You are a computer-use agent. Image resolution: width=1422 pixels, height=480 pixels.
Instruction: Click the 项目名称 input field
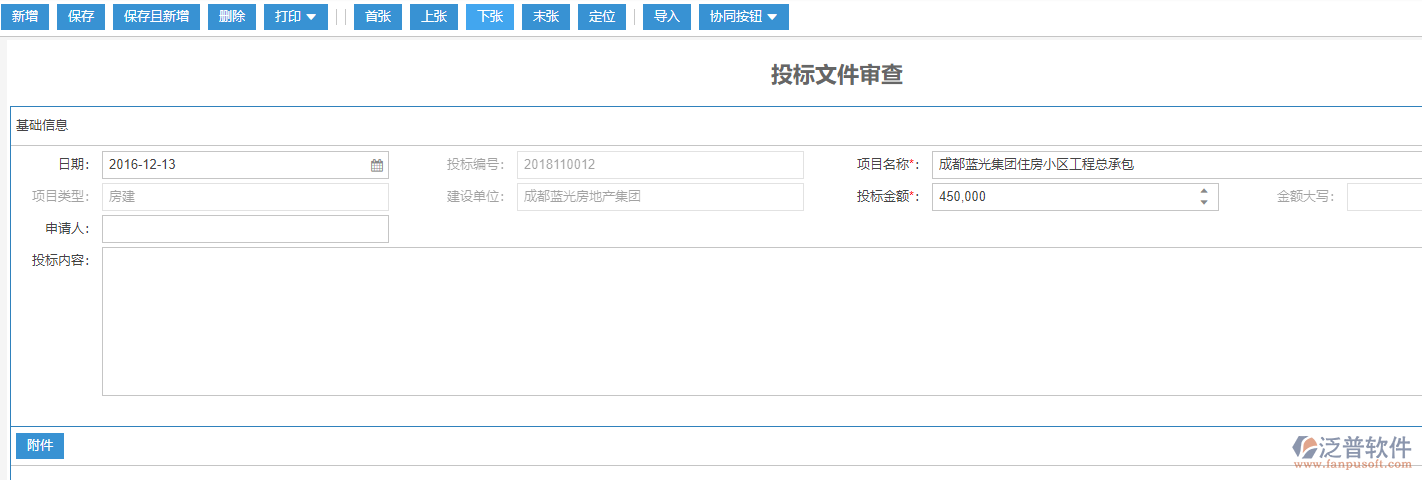[1176, 165]
